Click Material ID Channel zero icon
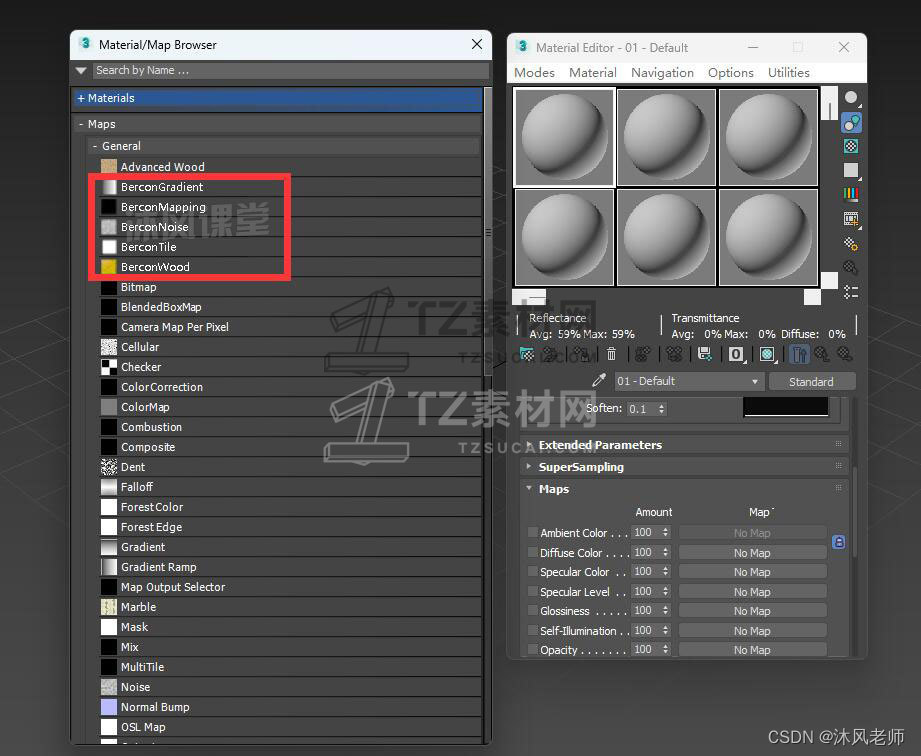 tap(736, 354)
